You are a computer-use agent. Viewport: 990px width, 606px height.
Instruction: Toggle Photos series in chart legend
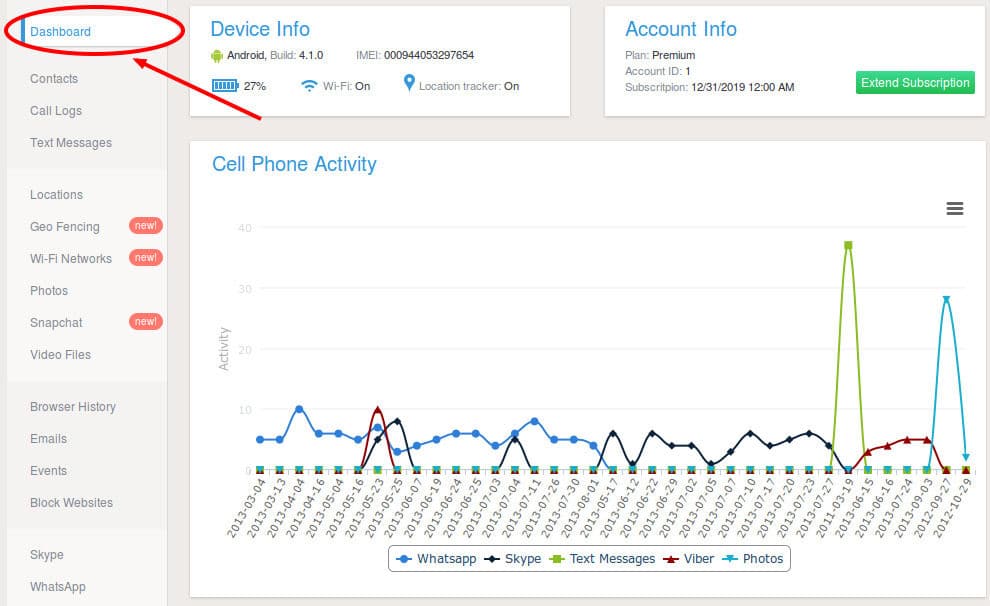(753, 559)
